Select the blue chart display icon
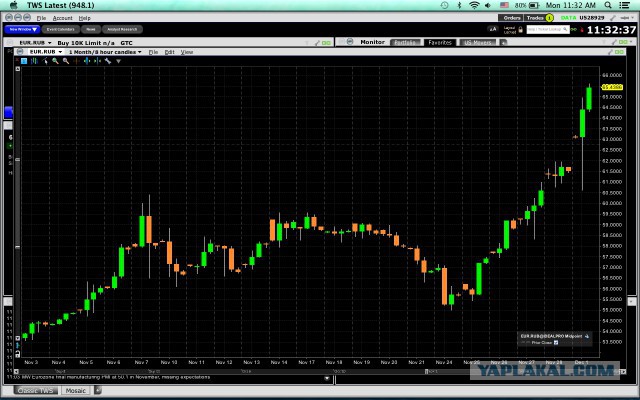 24,61
